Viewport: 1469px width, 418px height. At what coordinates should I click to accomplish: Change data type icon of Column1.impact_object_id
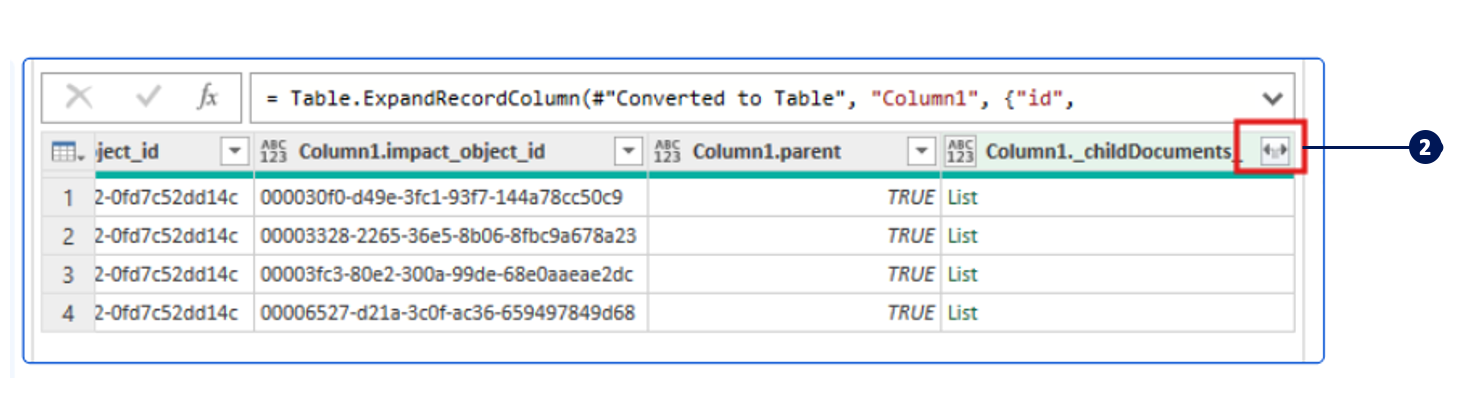click(272, 152)
